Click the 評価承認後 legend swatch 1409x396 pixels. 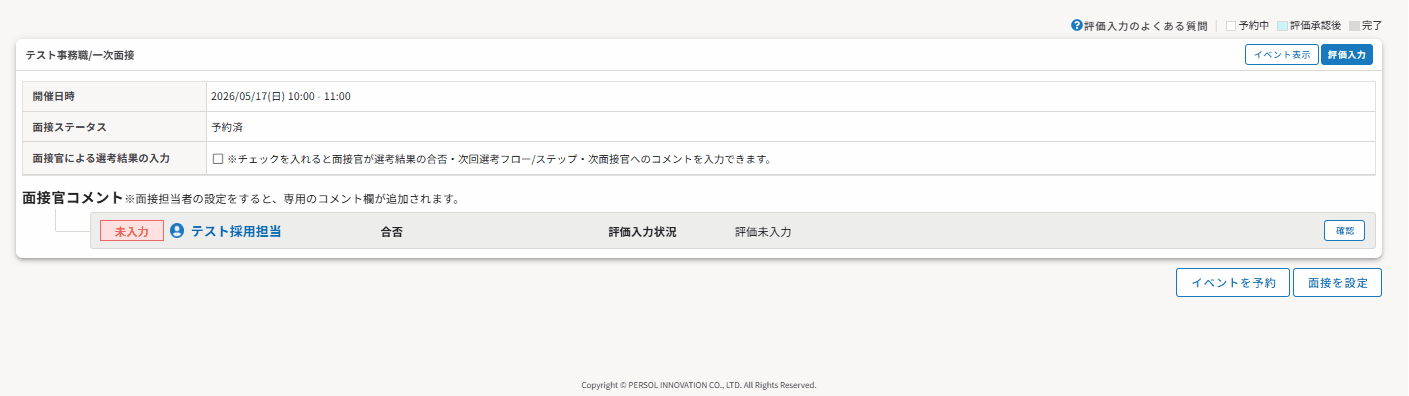(1283, 25)
